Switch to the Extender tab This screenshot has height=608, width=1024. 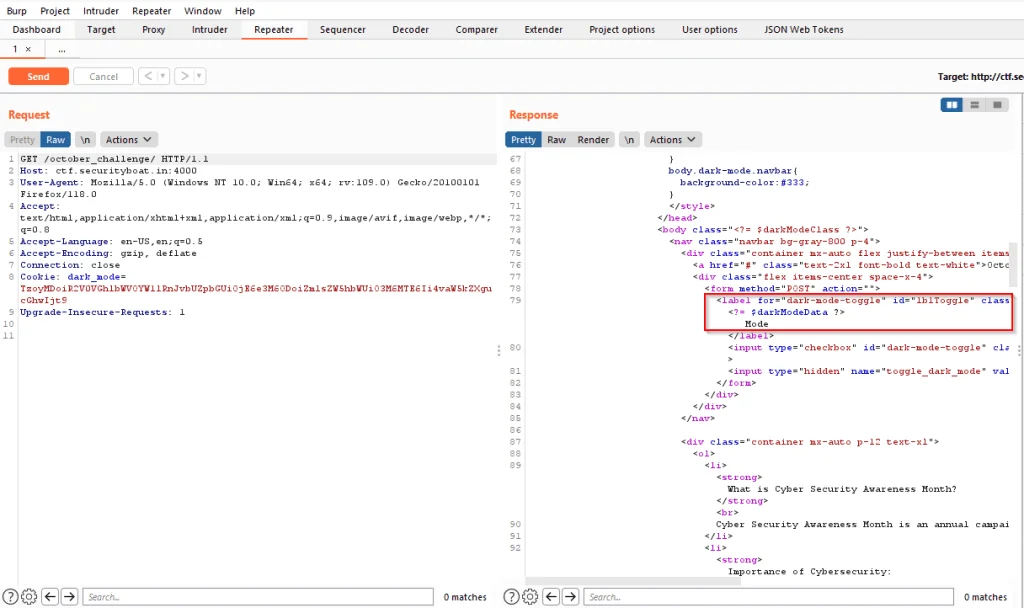(x=543, y=29)
